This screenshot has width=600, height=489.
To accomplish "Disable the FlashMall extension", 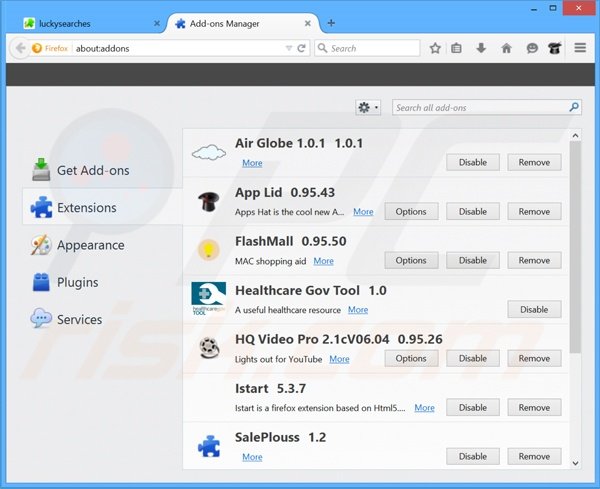I will point(473,260).
